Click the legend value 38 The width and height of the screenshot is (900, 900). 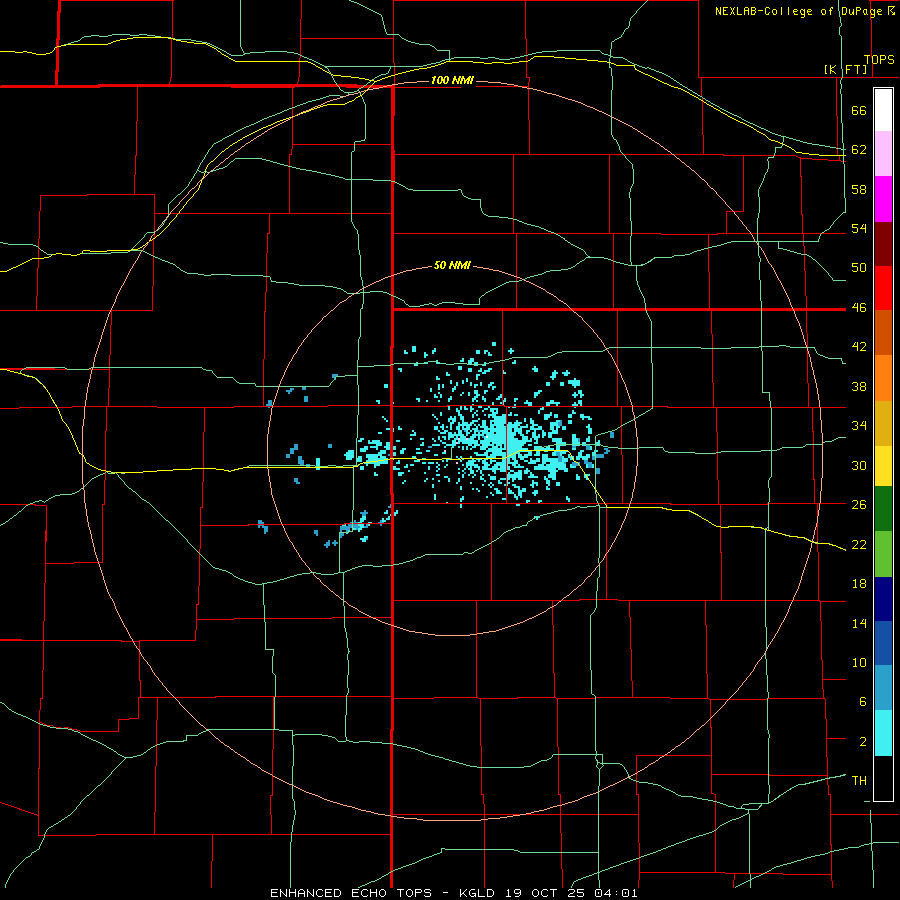859,386
